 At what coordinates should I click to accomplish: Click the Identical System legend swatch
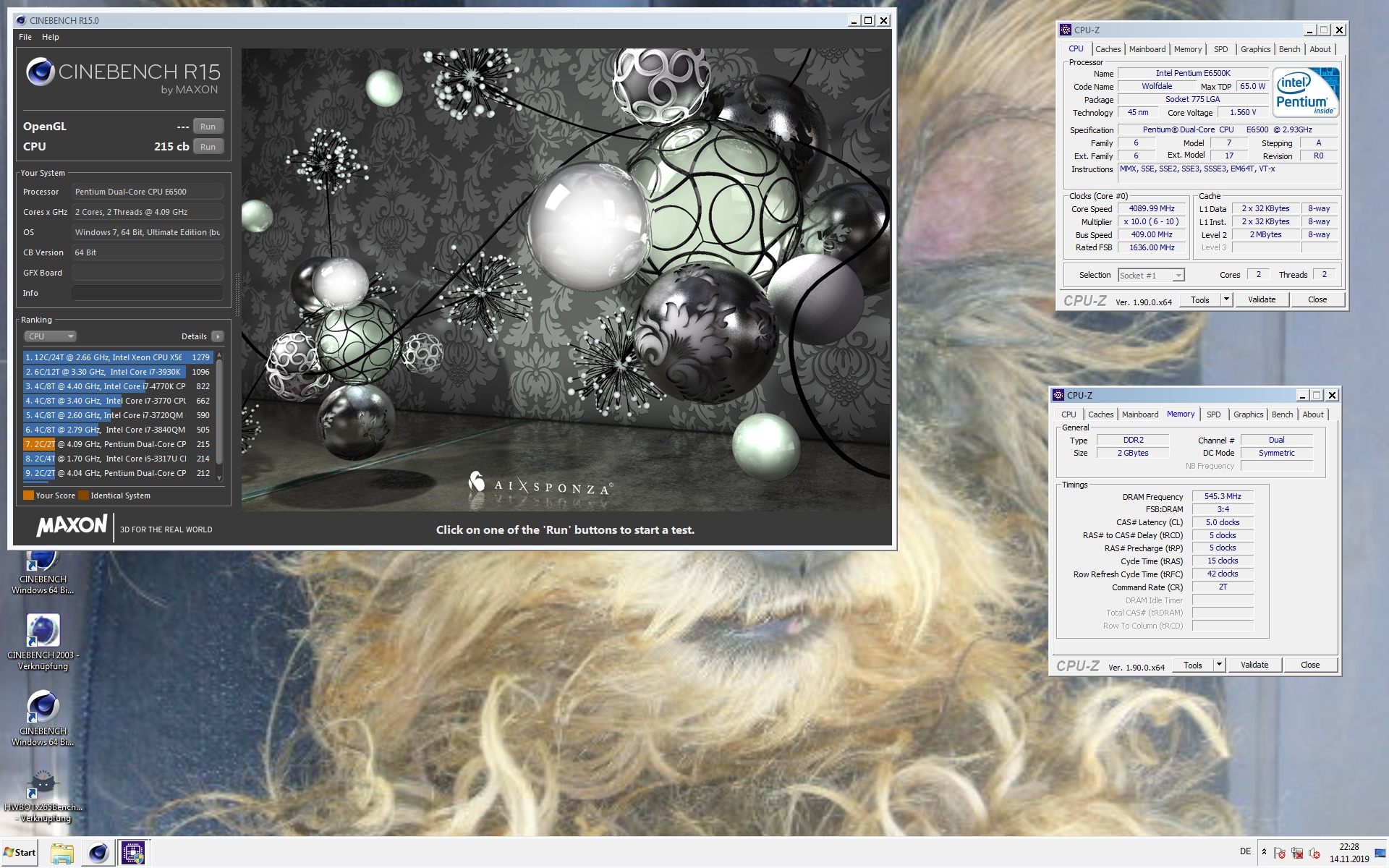coord(83,495)
